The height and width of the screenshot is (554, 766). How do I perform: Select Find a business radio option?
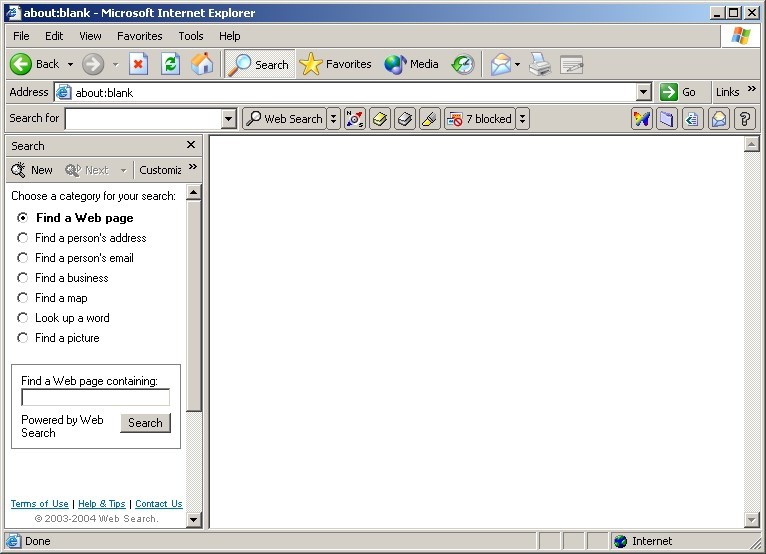22,277
